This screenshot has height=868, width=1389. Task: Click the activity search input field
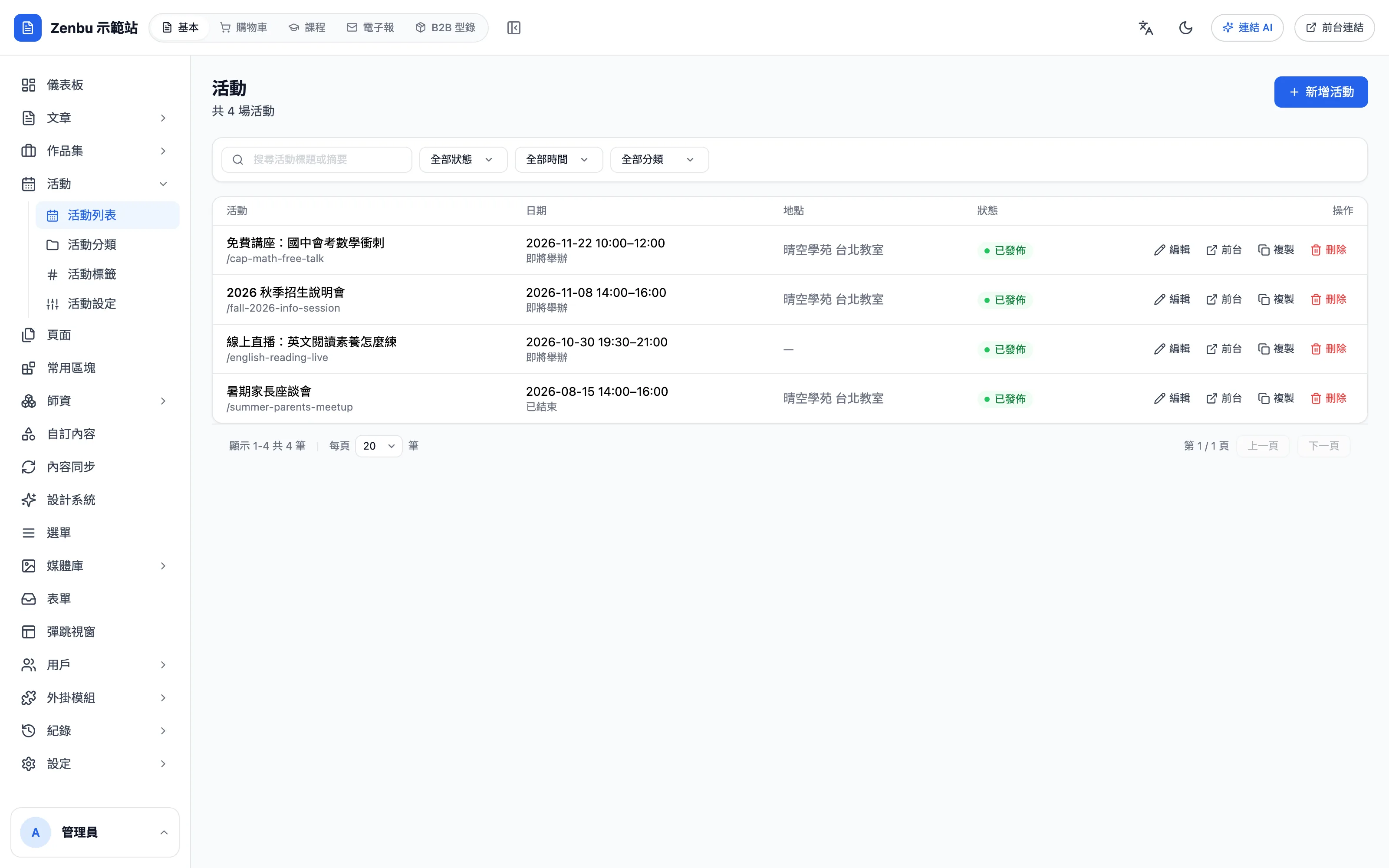coord(317,160)
